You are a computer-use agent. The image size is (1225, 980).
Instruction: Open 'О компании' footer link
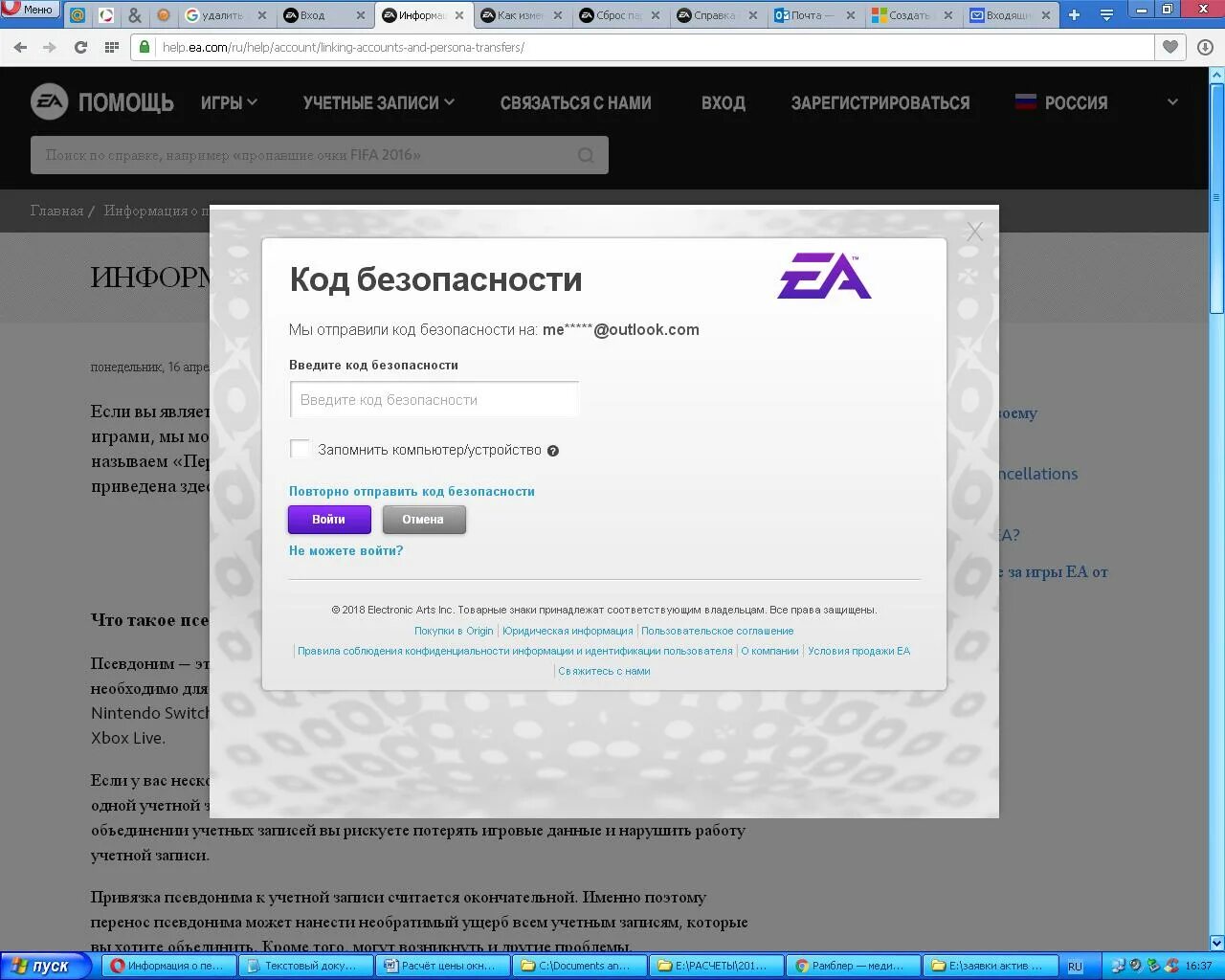(x=769, y=651)
